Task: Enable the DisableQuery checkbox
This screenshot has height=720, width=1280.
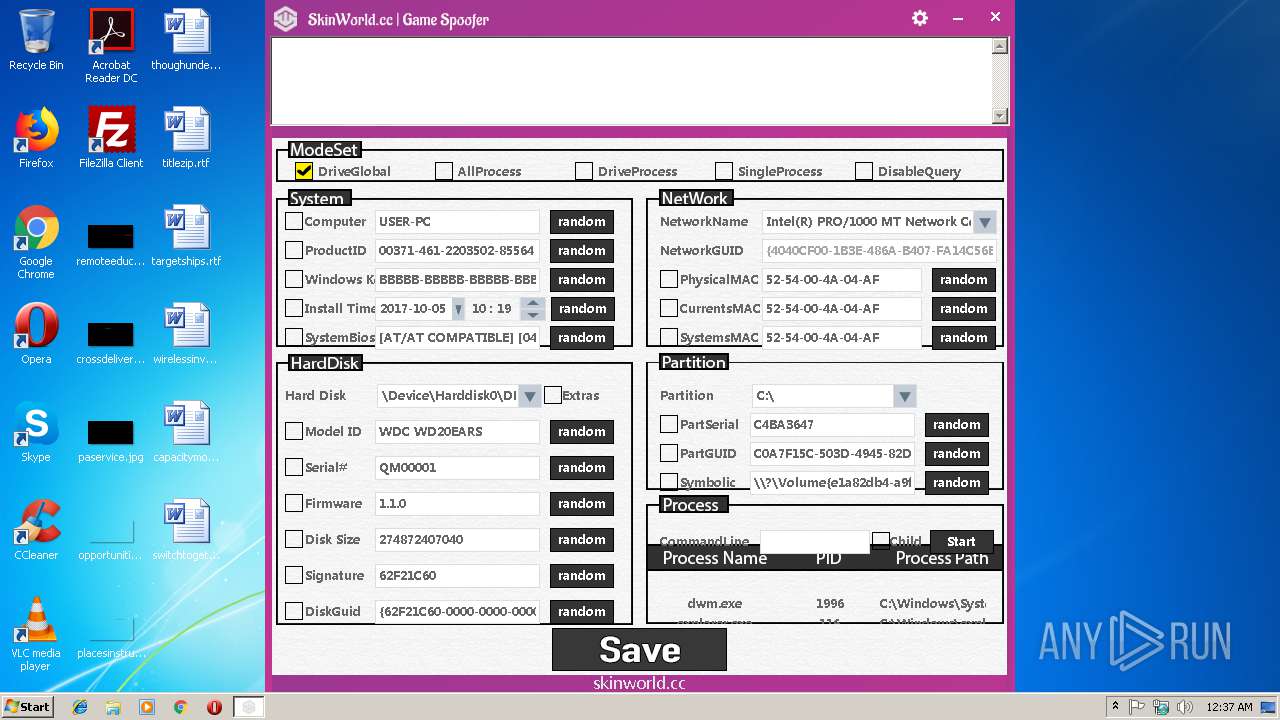Action: click(x=864, y=171)
